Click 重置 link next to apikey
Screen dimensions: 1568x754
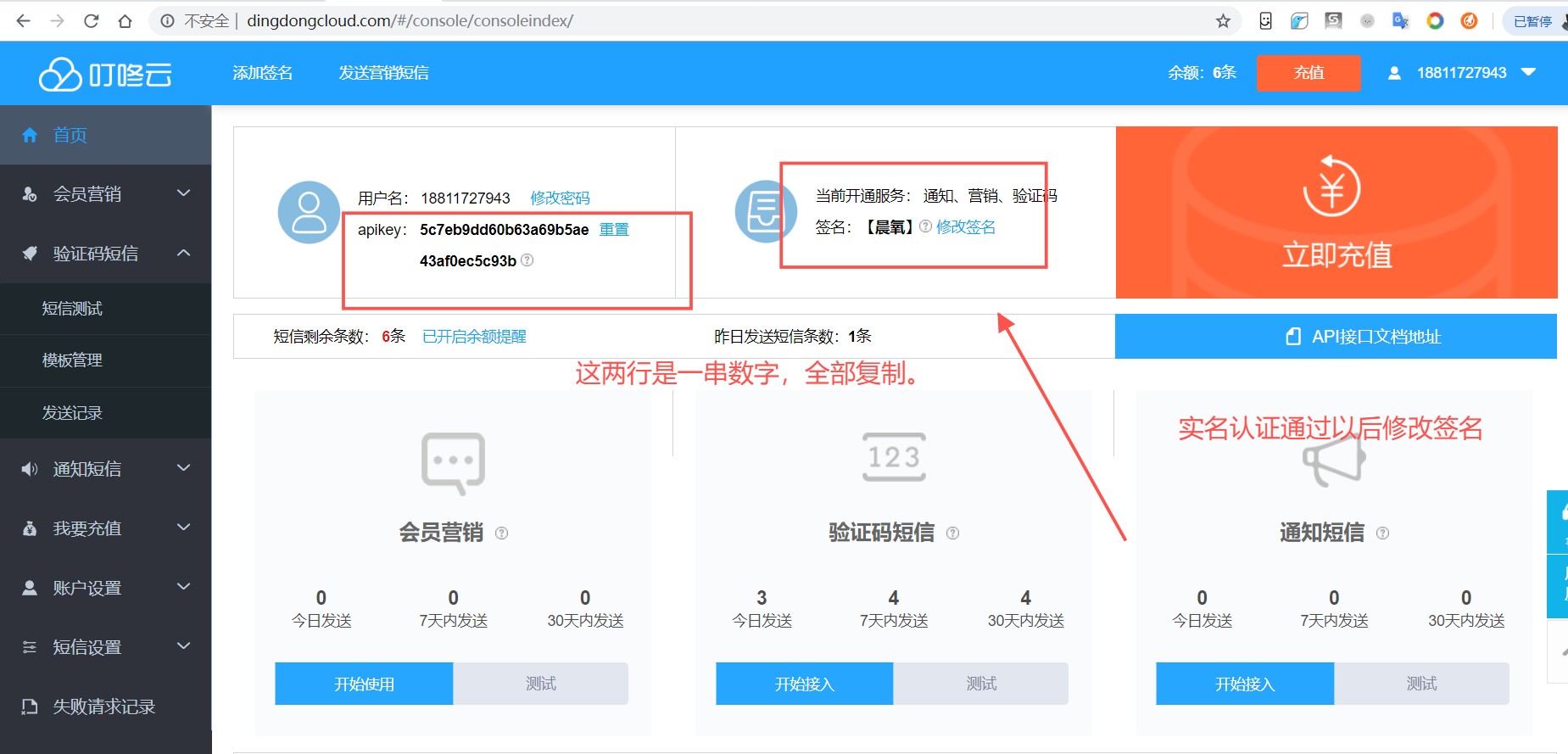tap(614, 230)
